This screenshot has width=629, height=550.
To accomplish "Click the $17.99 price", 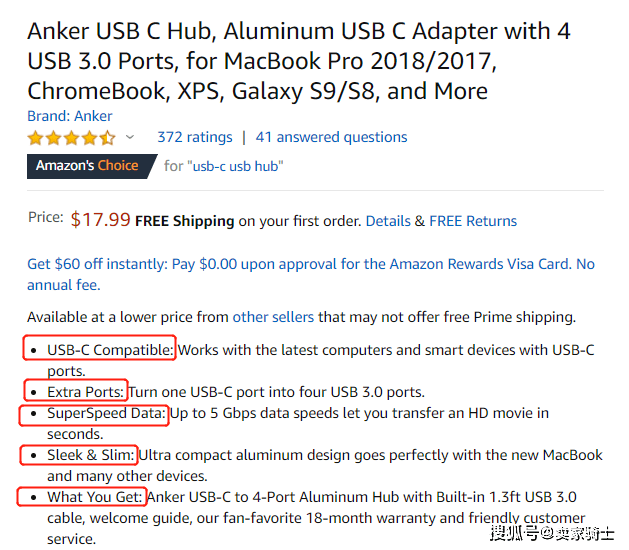I will (100, 220).
